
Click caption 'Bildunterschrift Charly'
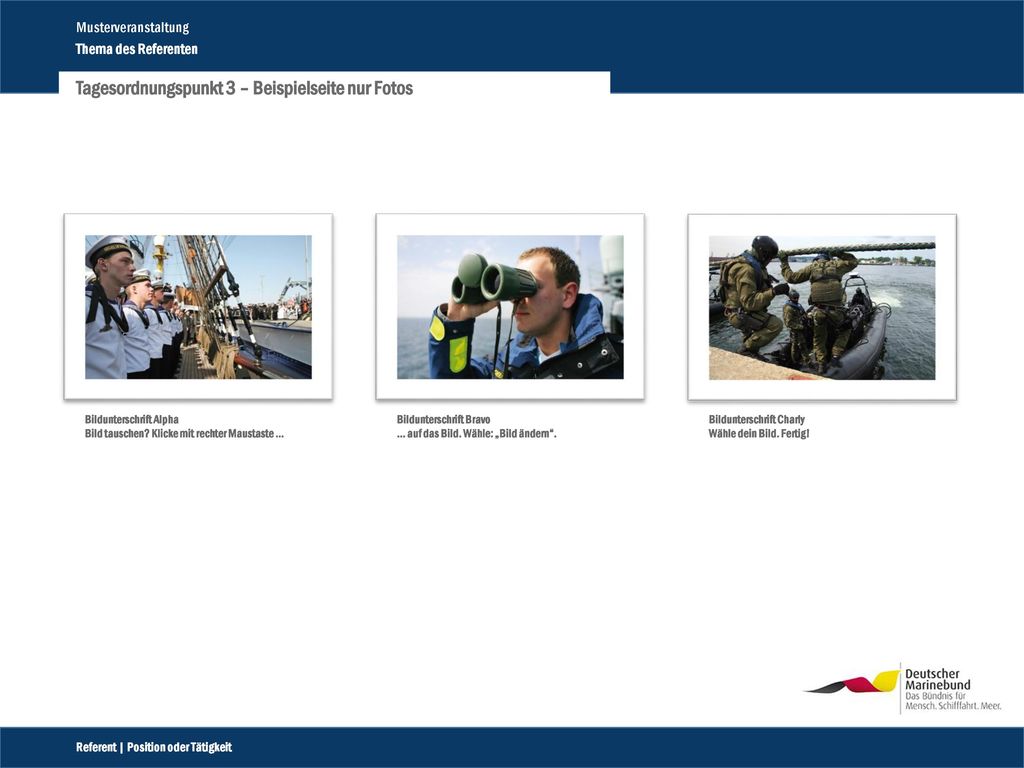click(756, 419)
